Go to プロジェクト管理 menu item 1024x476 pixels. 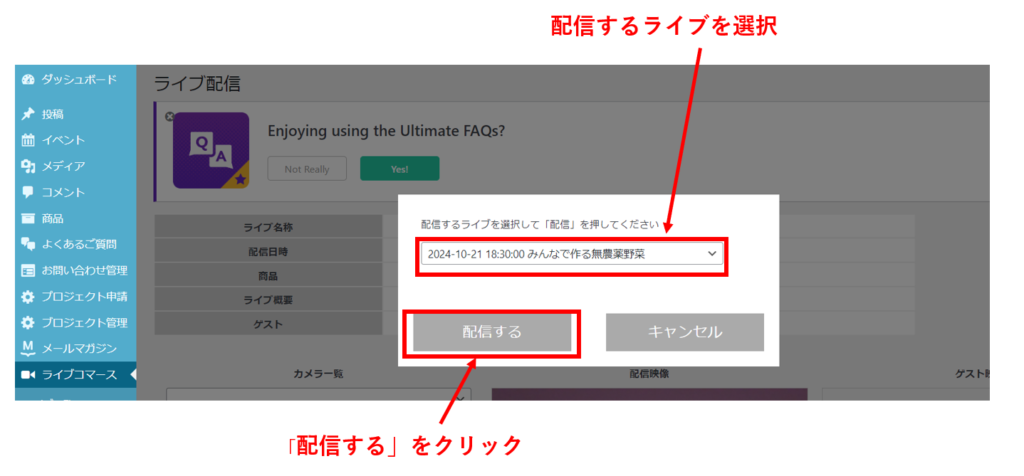tap(84, 323)
